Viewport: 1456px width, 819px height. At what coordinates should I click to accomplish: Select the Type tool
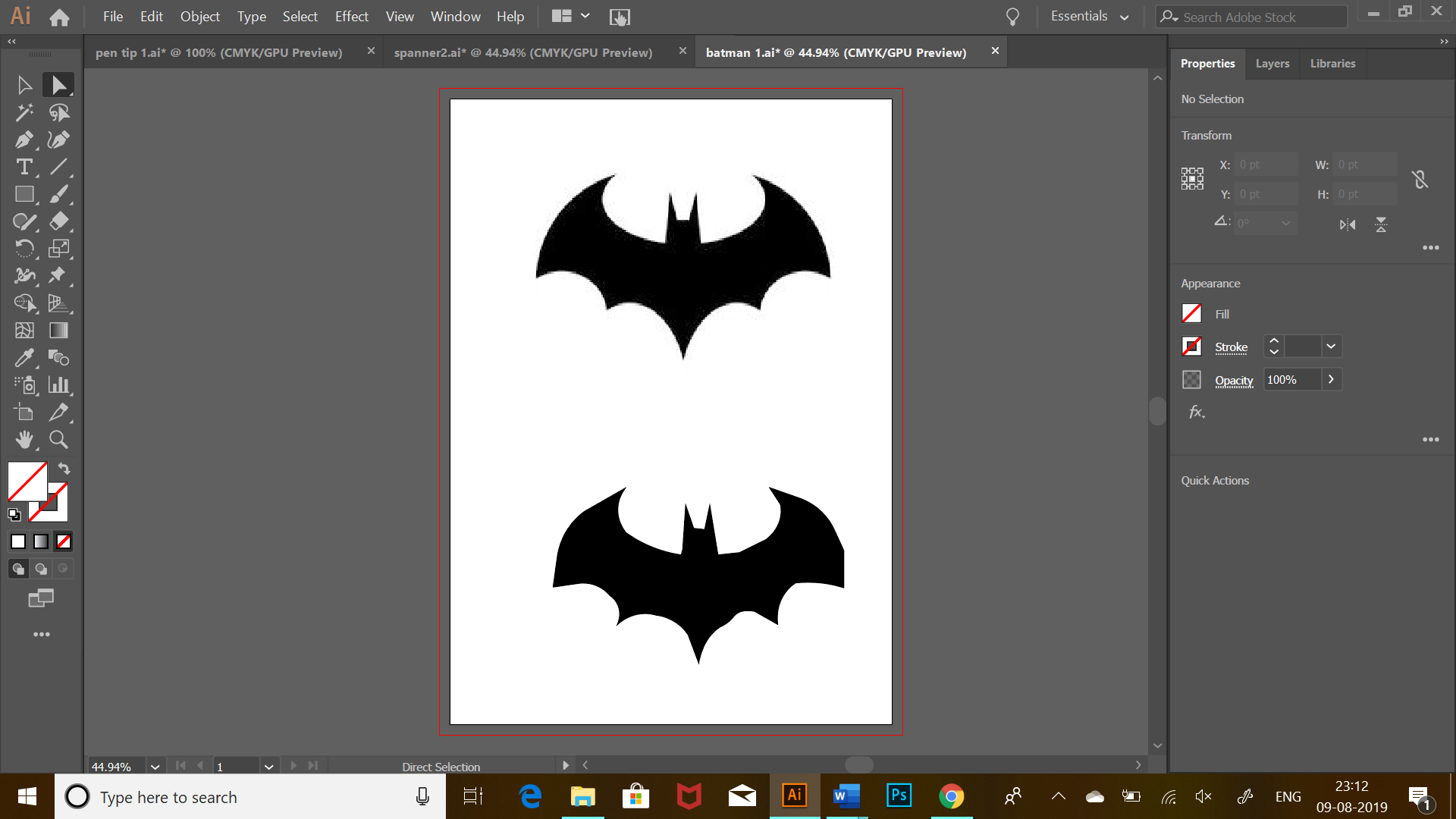tap(24, 167)
